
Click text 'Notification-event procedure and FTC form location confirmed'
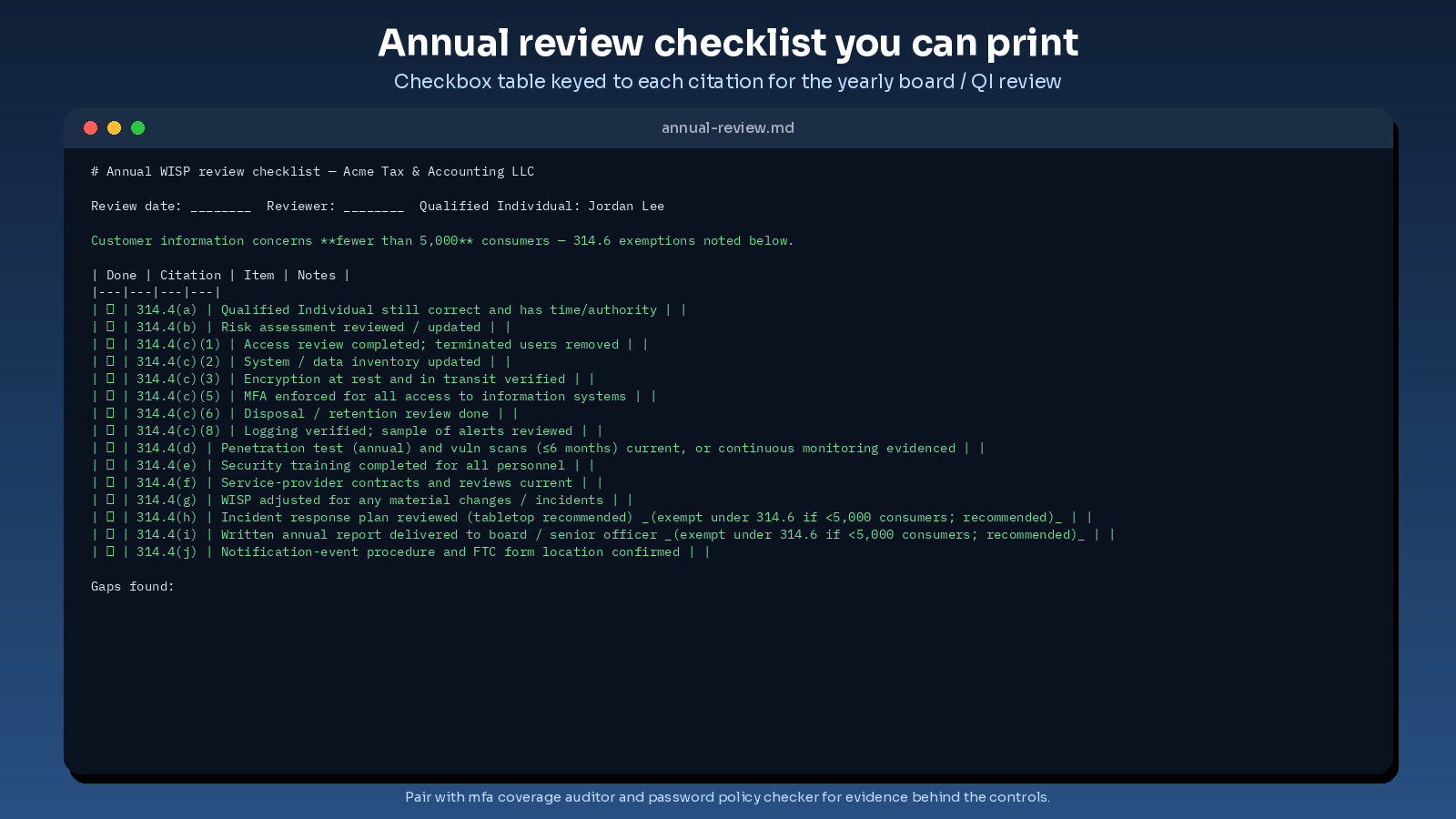(450, 551)
